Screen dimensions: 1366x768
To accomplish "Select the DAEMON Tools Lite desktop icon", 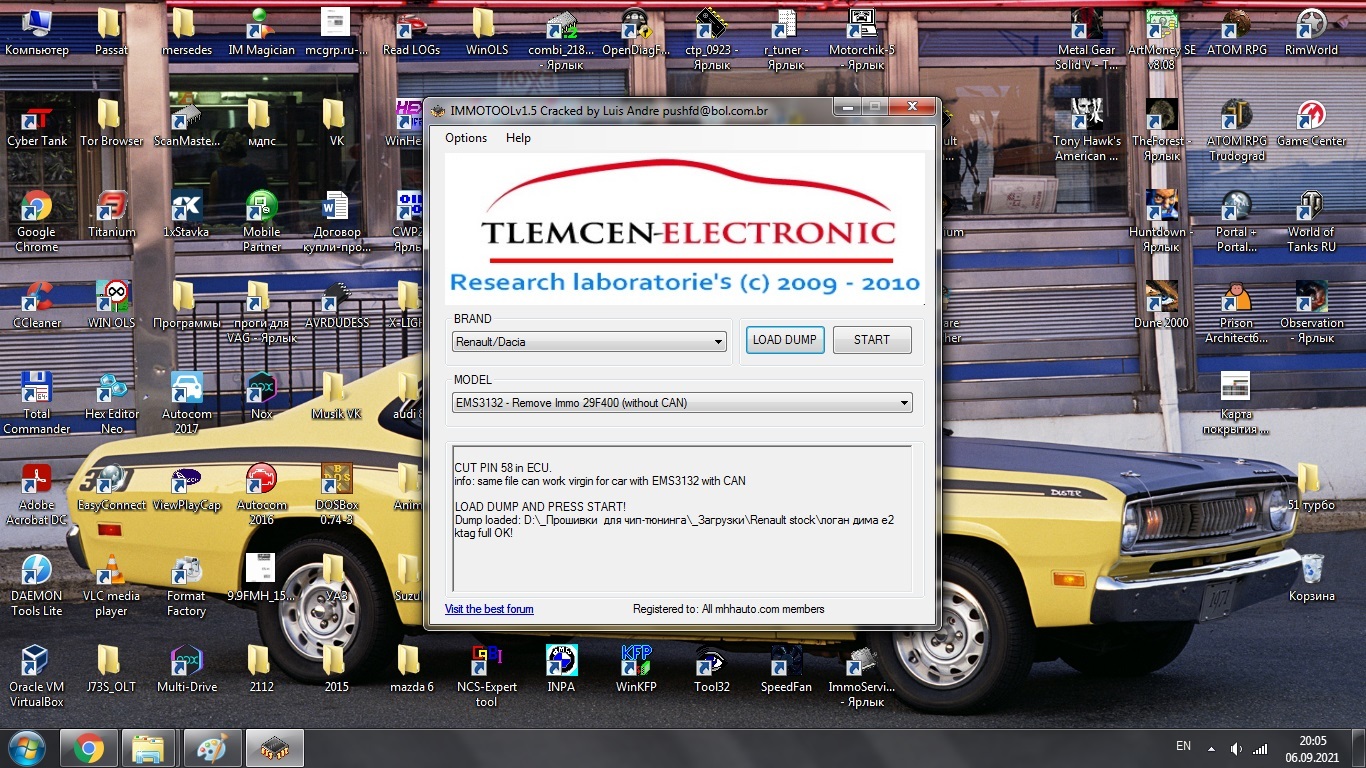I will click(37, 586).
